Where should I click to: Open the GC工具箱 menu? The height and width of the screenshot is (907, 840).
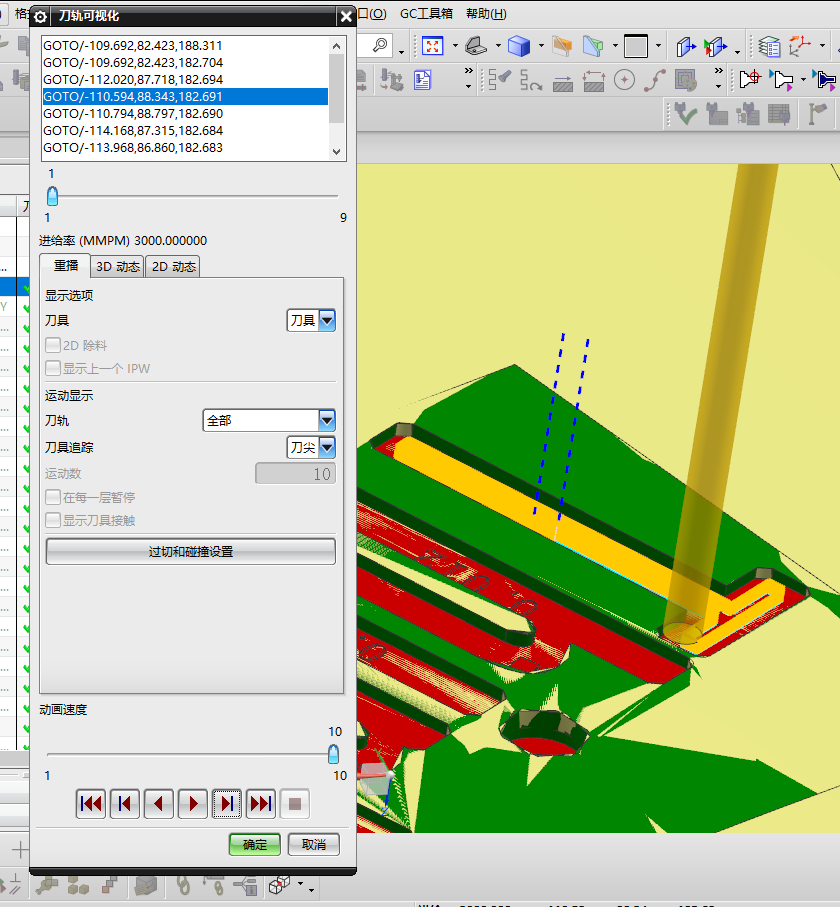coord(426,14)
